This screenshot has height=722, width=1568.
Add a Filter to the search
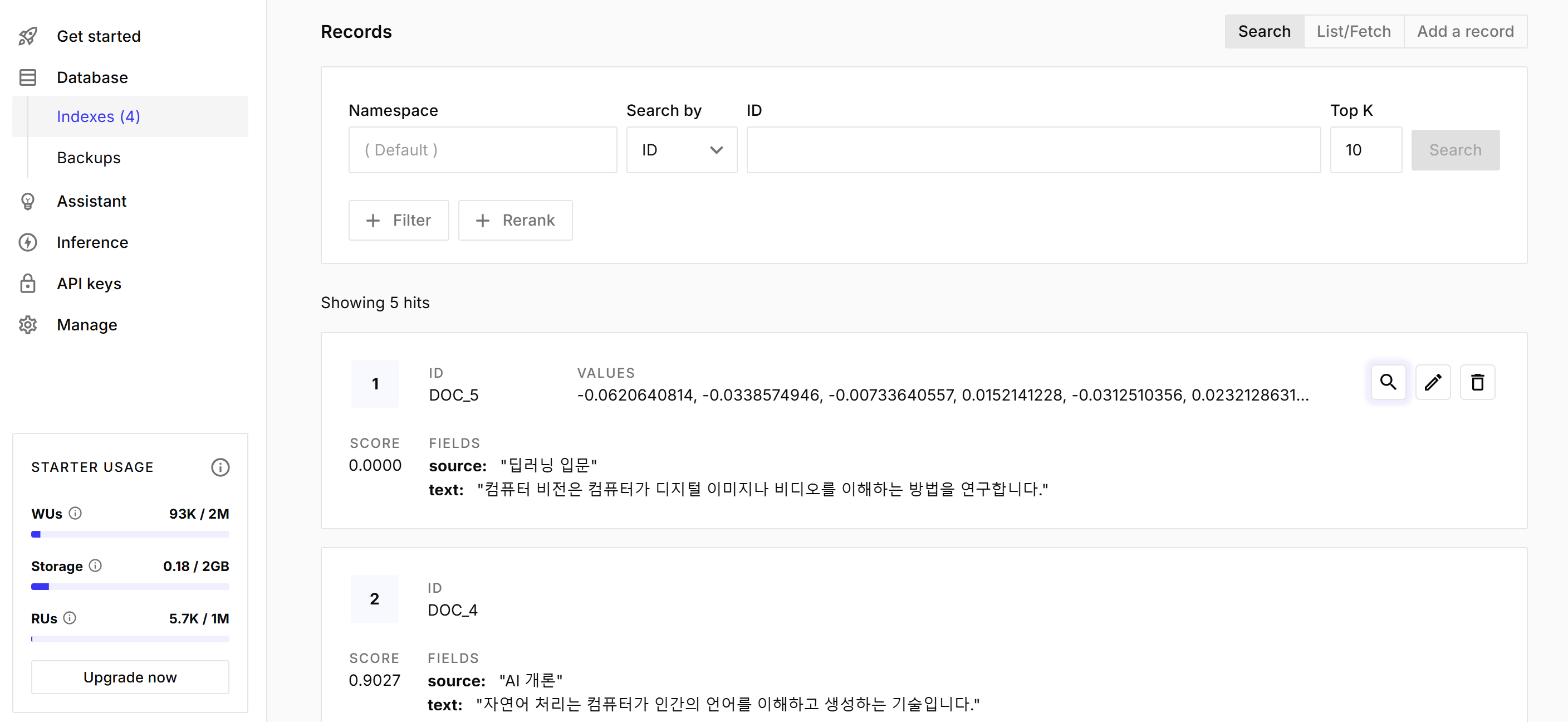tap(398, 221)
